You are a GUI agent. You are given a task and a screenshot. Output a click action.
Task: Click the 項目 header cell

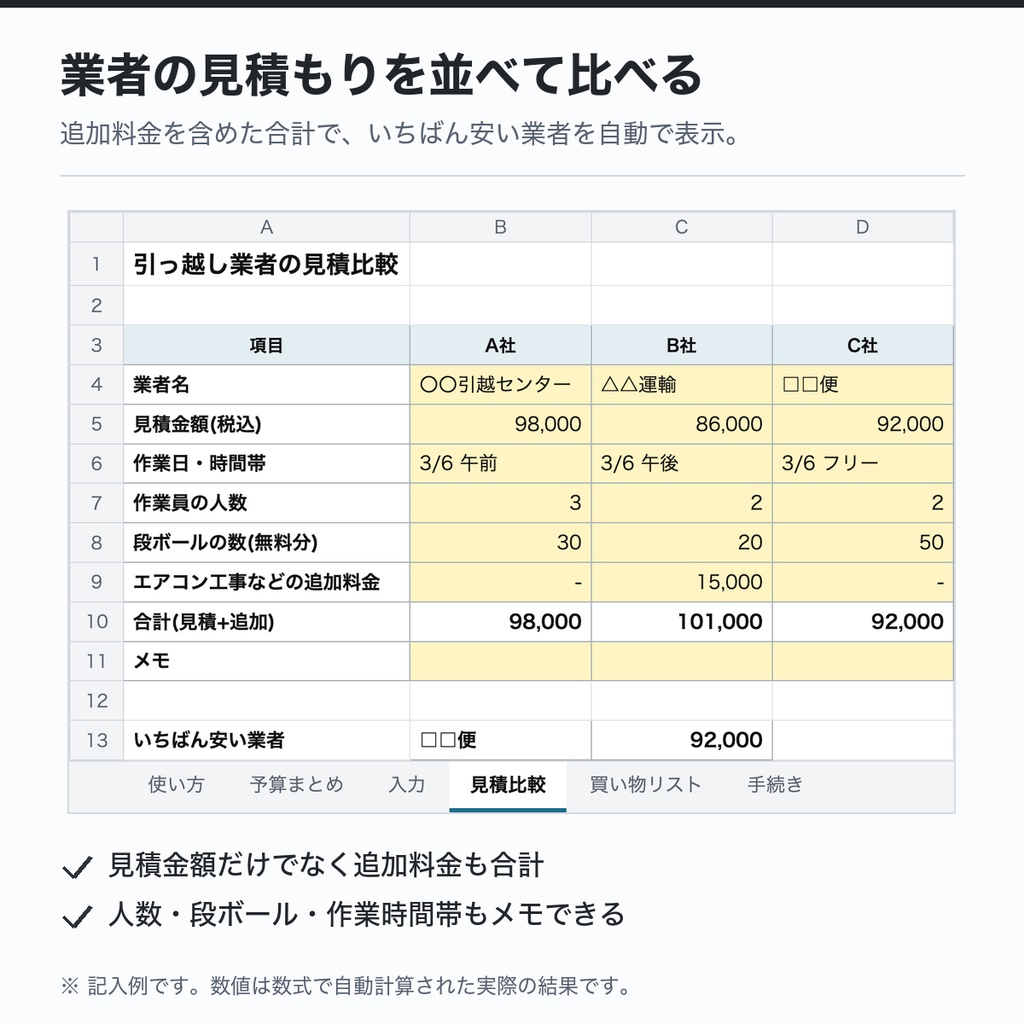pos(266,345)
